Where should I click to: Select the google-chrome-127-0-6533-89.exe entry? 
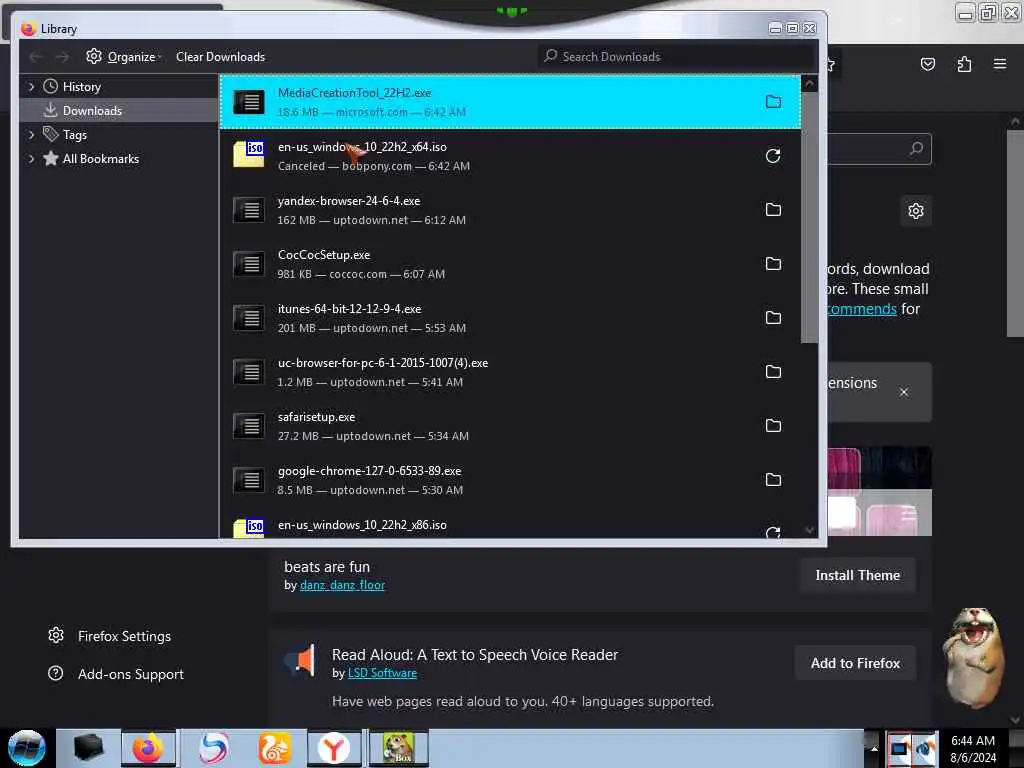click(x=510, y=480)
